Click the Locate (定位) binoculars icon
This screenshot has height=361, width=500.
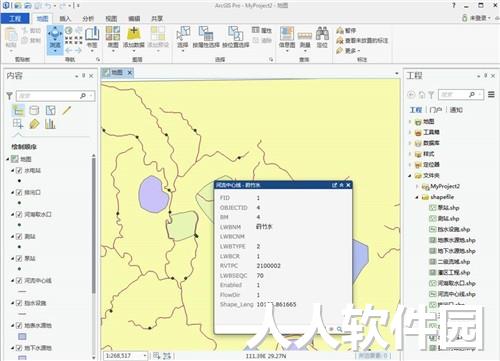coord(322,37)
